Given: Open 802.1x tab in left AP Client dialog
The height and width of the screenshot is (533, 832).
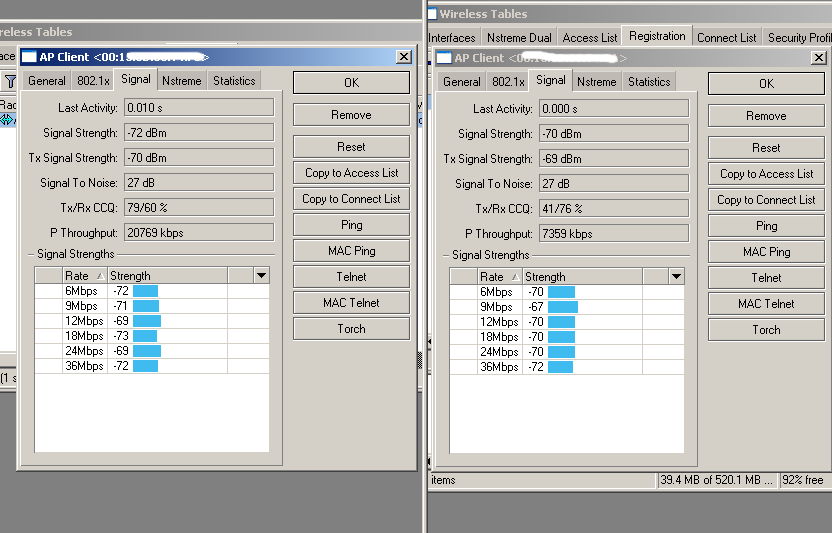Looking at the screenshot, I should coord(93,81).
